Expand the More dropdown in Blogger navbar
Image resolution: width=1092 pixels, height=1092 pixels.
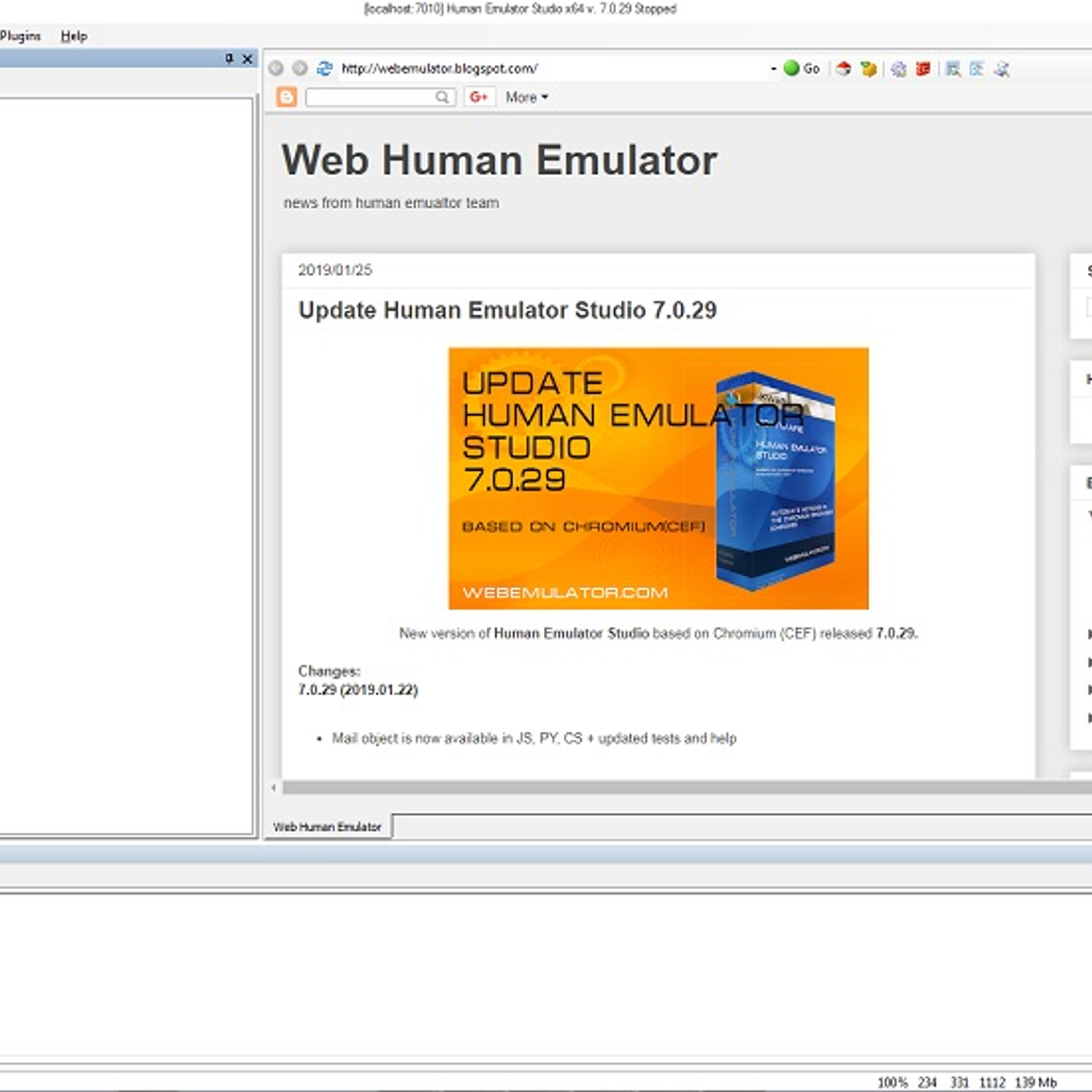[527, 97]
